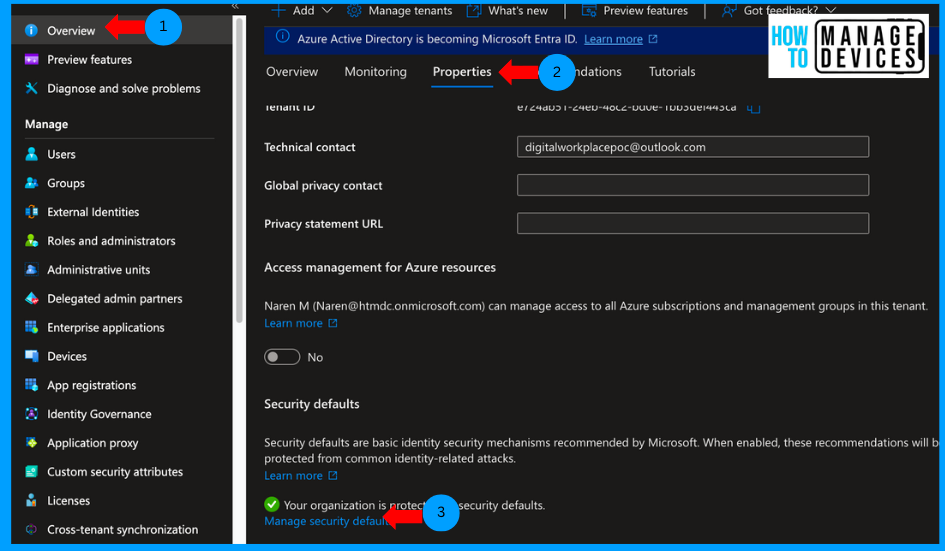
Task: Toggle the access management switch set to No
Action: coord(282,357)
